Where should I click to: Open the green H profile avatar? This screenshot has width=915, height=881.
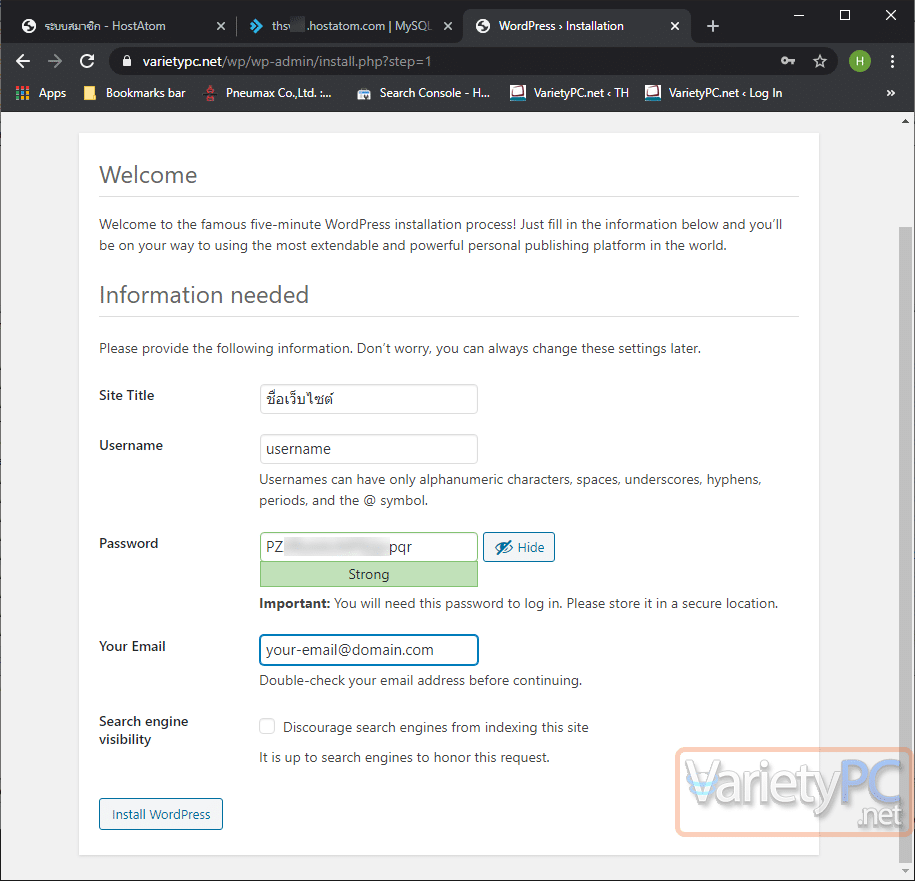click(860, 61)
